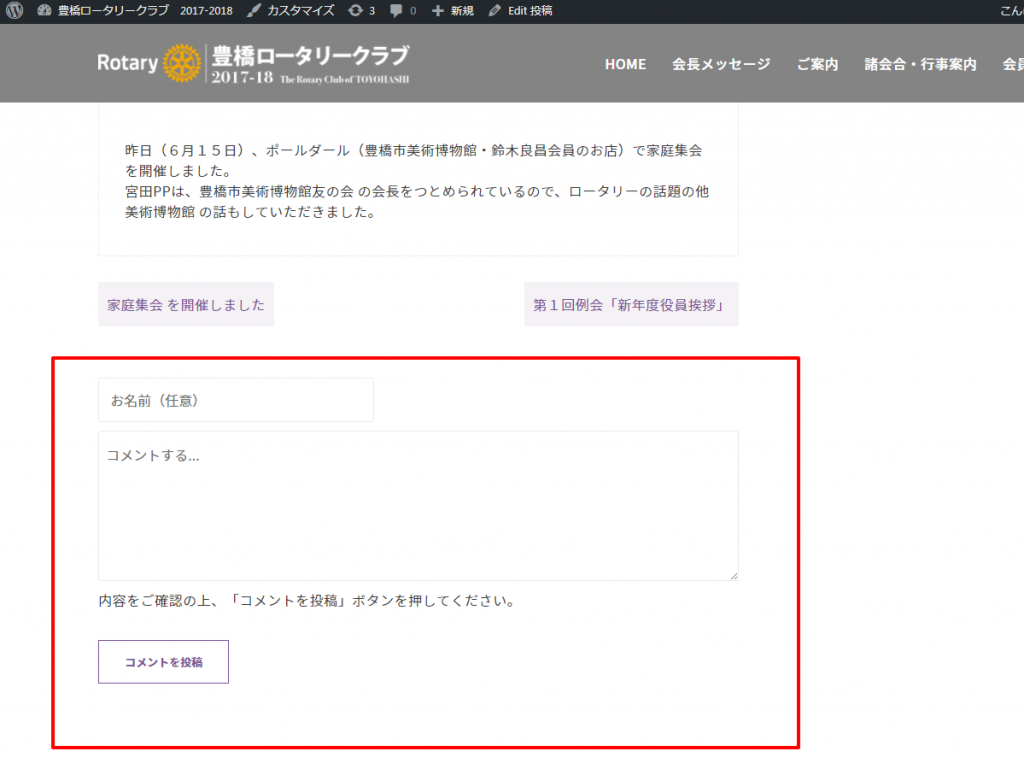Open the 会長メッセージ menu item

721,64
